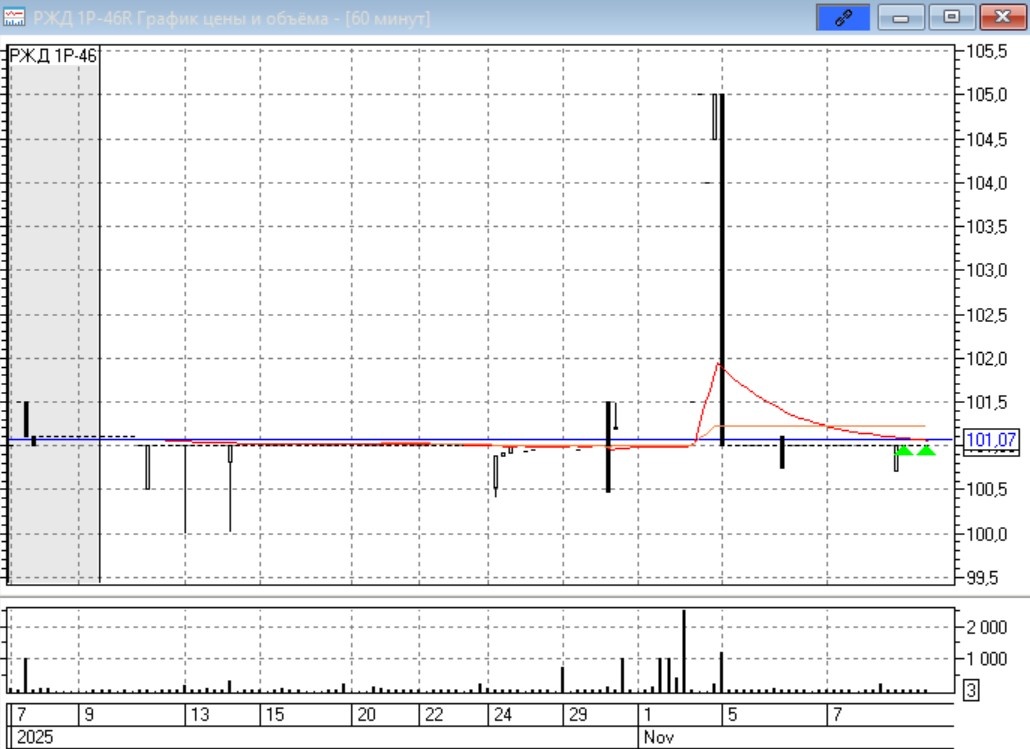Minimize the РЖД 1Р-46R chart window
Image resolution: width=1030 pixels, height=749 pixels.
(x=901, y=18)
